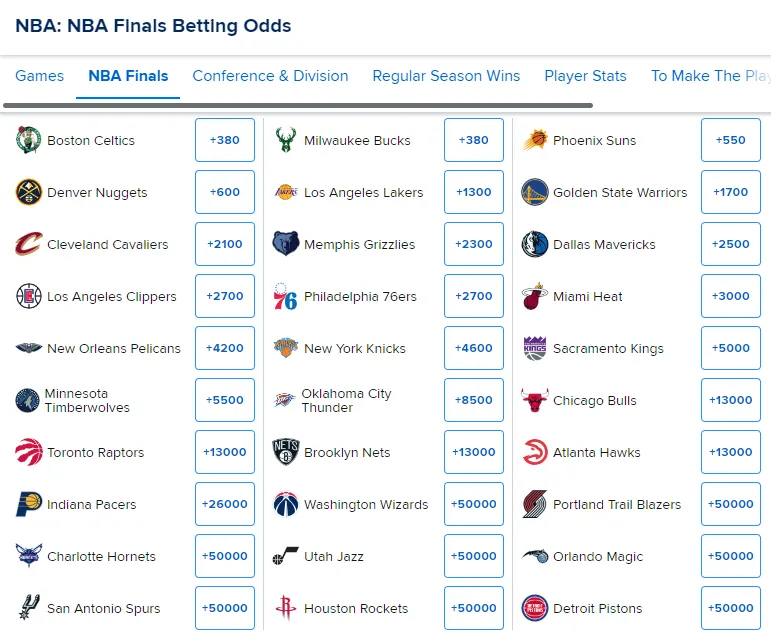The image size is (771, 633).
Task: Click the Milwaukee Bucks deer logo
Action: point(286,140)
